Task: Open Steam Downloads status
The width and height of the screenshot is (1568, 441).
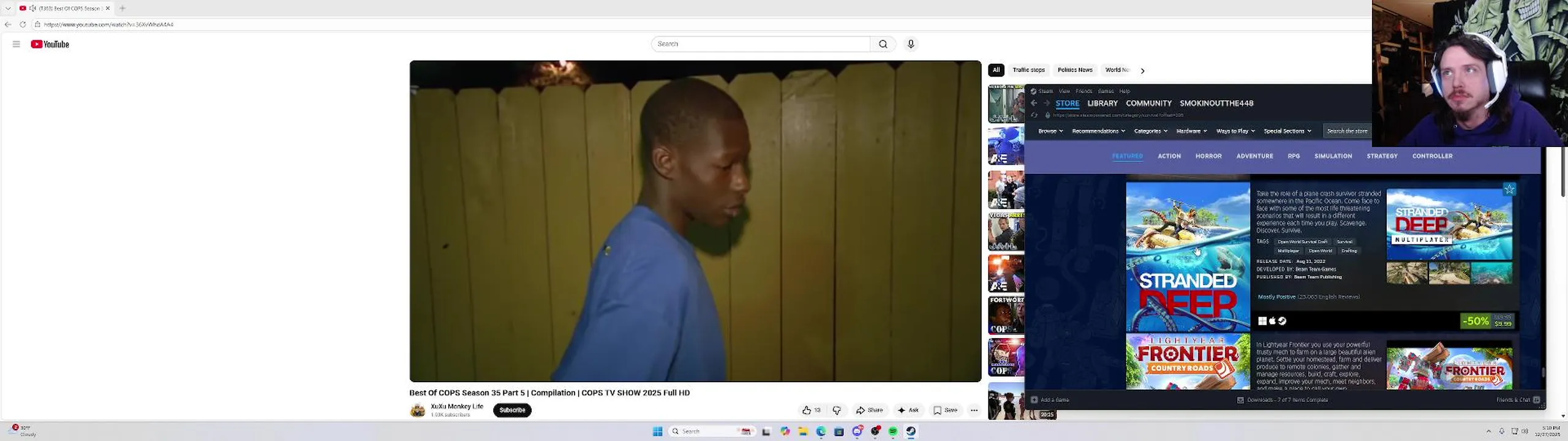Action: tap(1283, 400)
